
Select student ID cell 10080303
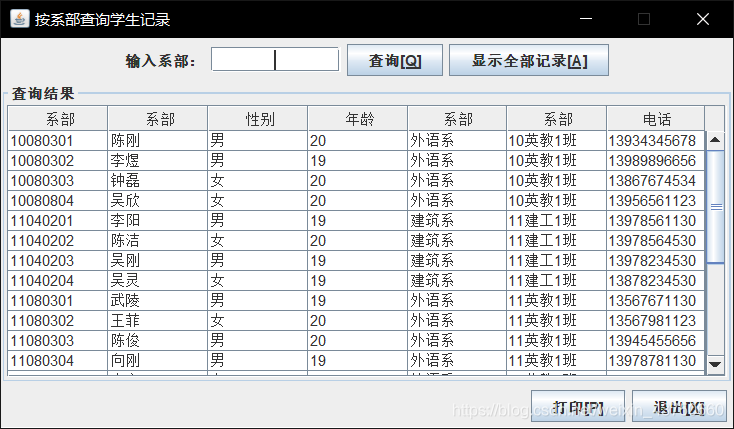pyautogui.click(x=58, y=181)
